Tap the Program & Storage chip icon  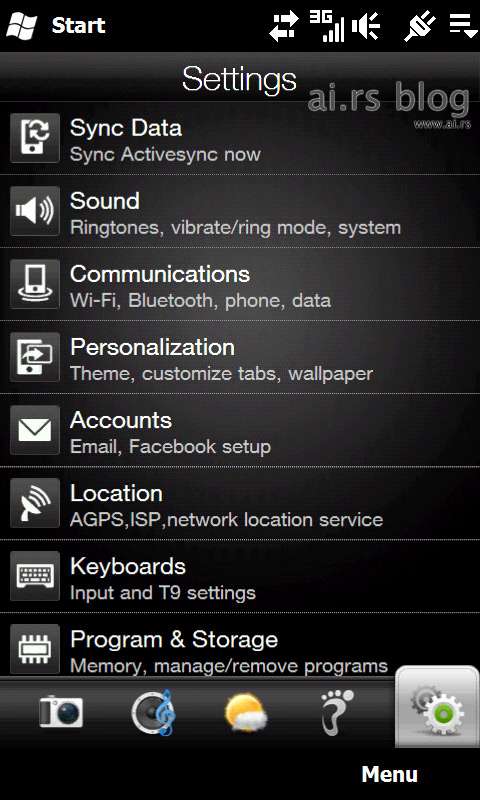pyautogui.click(x=35, y=648)
